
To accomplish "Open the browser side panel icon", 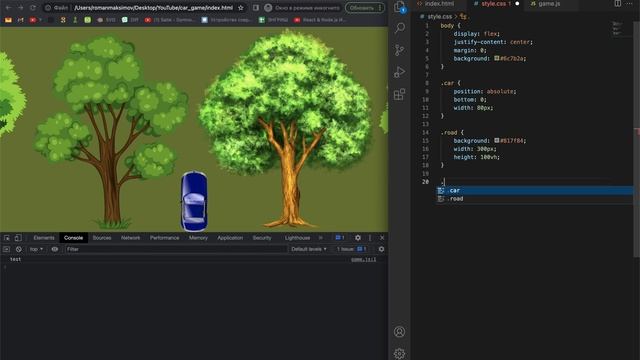I will tap(256, 8).
